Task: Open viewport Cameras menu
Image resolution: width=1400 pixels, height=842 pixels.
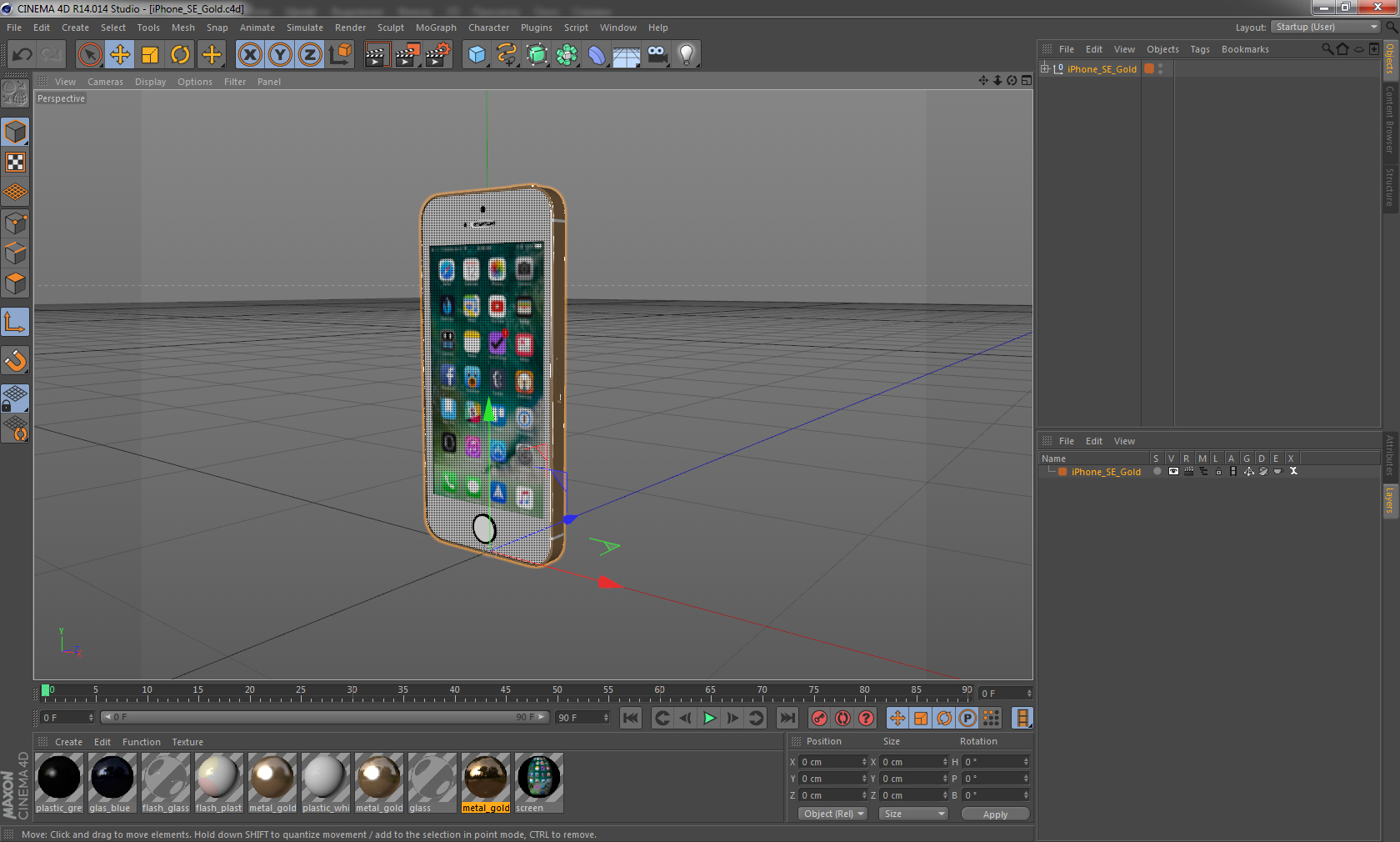Action: pyautogui.click(x=105, y=82)
